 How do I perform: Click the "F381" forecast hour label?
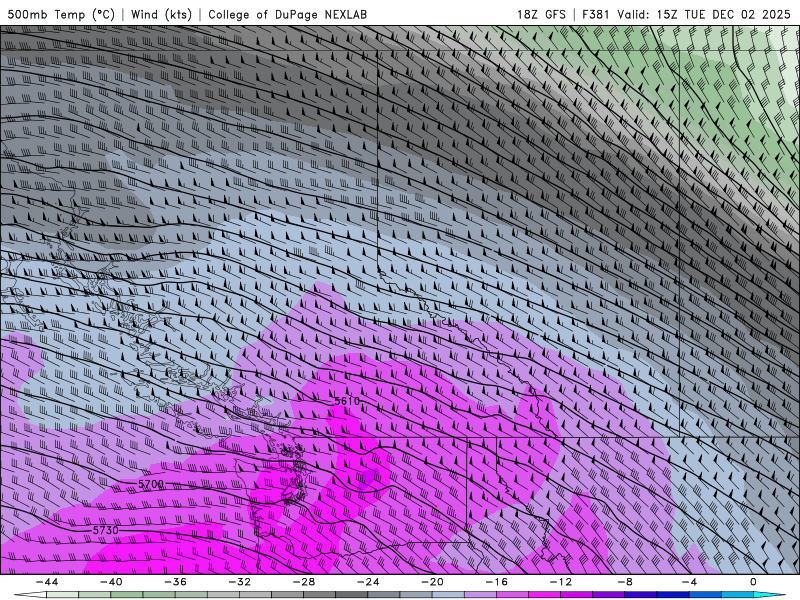click(x=595, y=14)
